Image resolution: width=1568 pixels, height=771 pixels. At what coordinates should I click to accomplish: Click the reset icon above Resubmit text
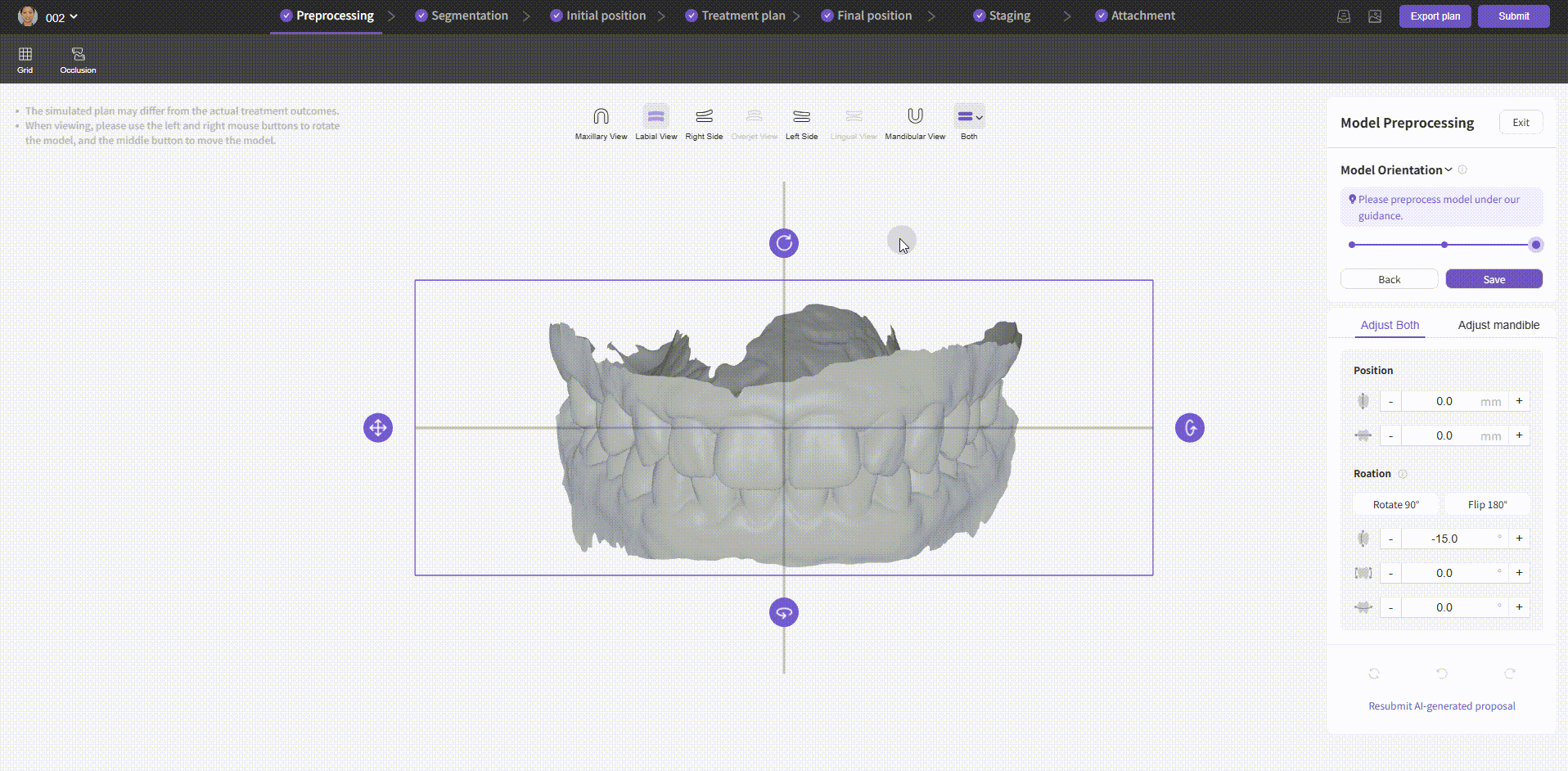tap(1374, 674)
